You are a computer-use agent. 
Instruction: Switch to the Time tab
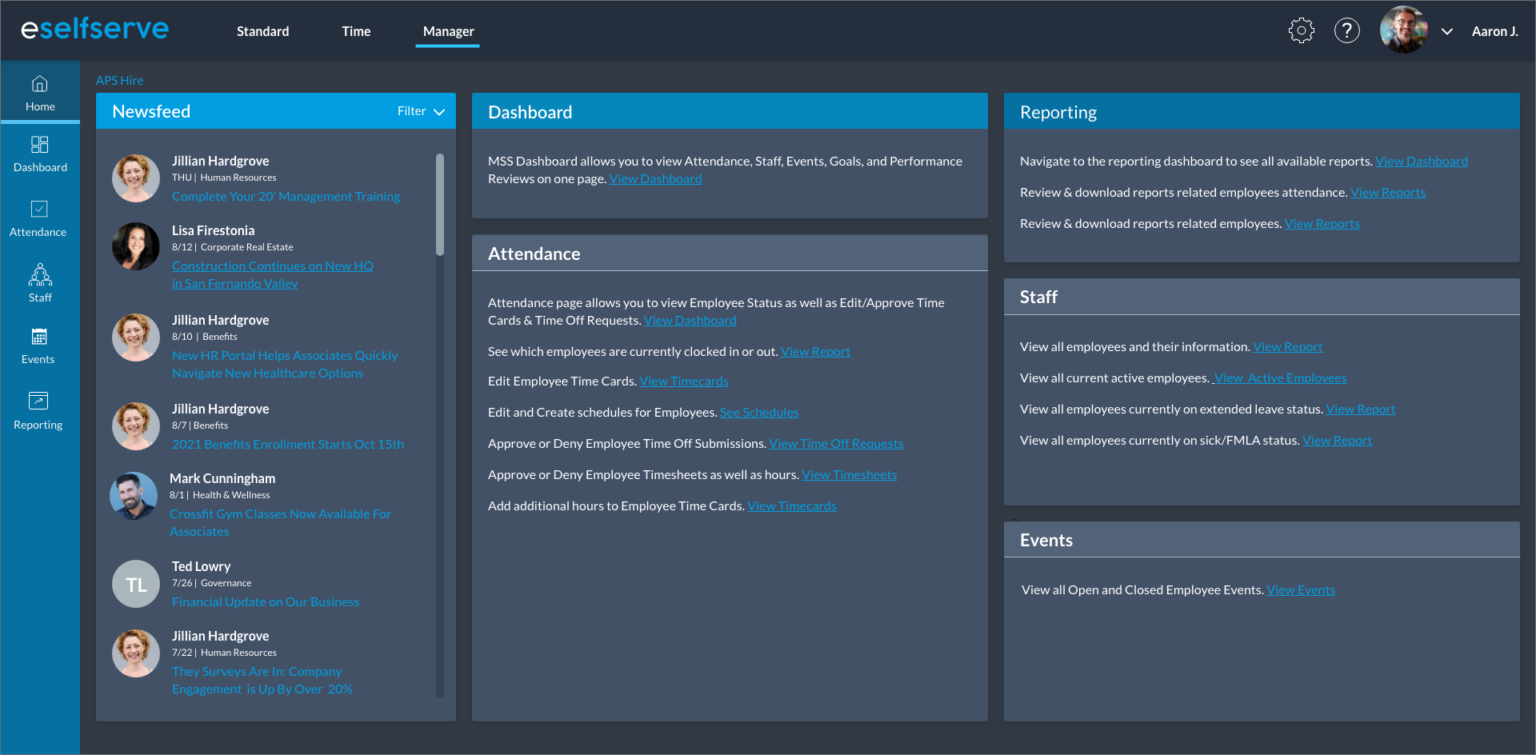tap(356, 31)
